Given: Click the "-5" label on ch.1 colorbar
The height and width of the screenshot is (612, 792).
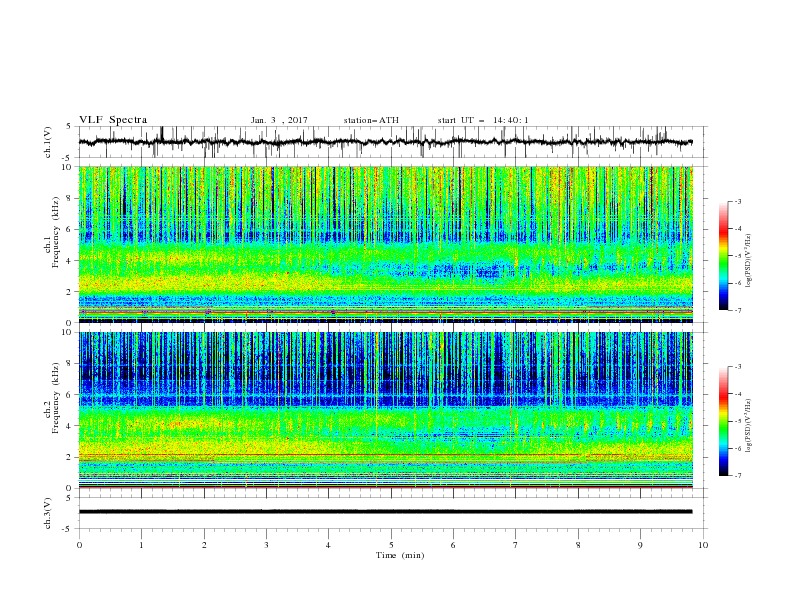Looking at the screenshot, I should click(737, 256).
